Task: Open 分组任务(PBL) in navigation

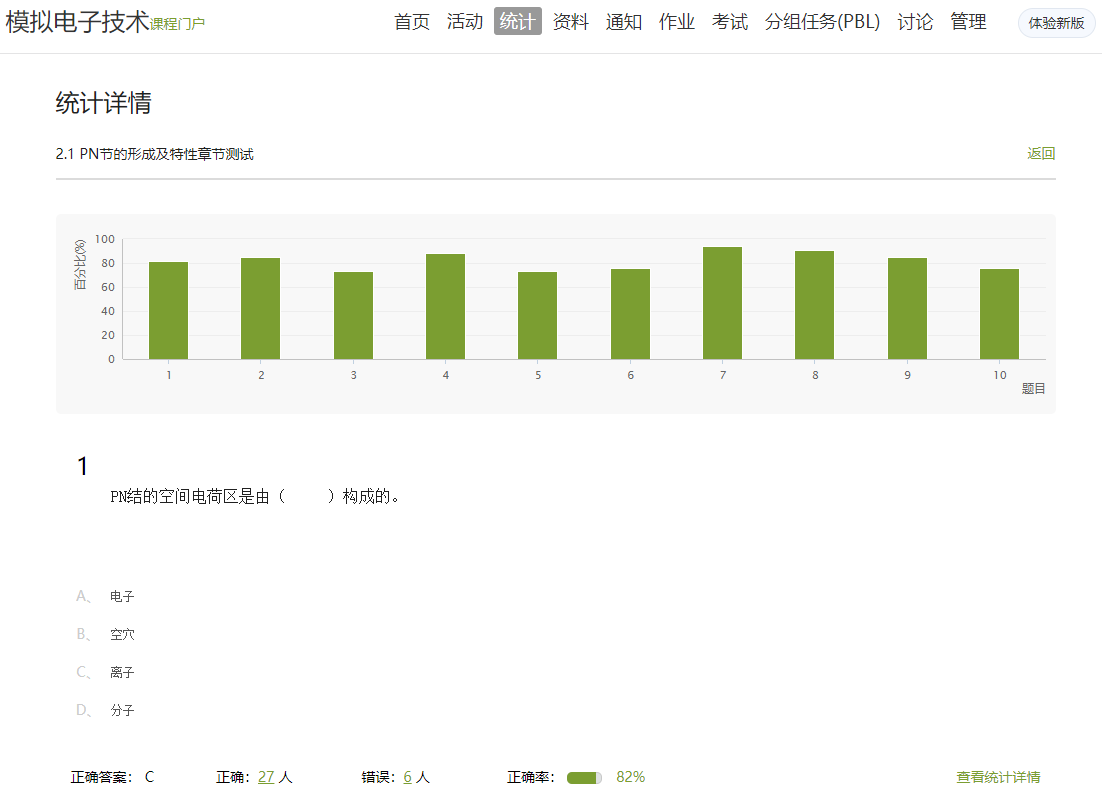Action: click(822, 22)
